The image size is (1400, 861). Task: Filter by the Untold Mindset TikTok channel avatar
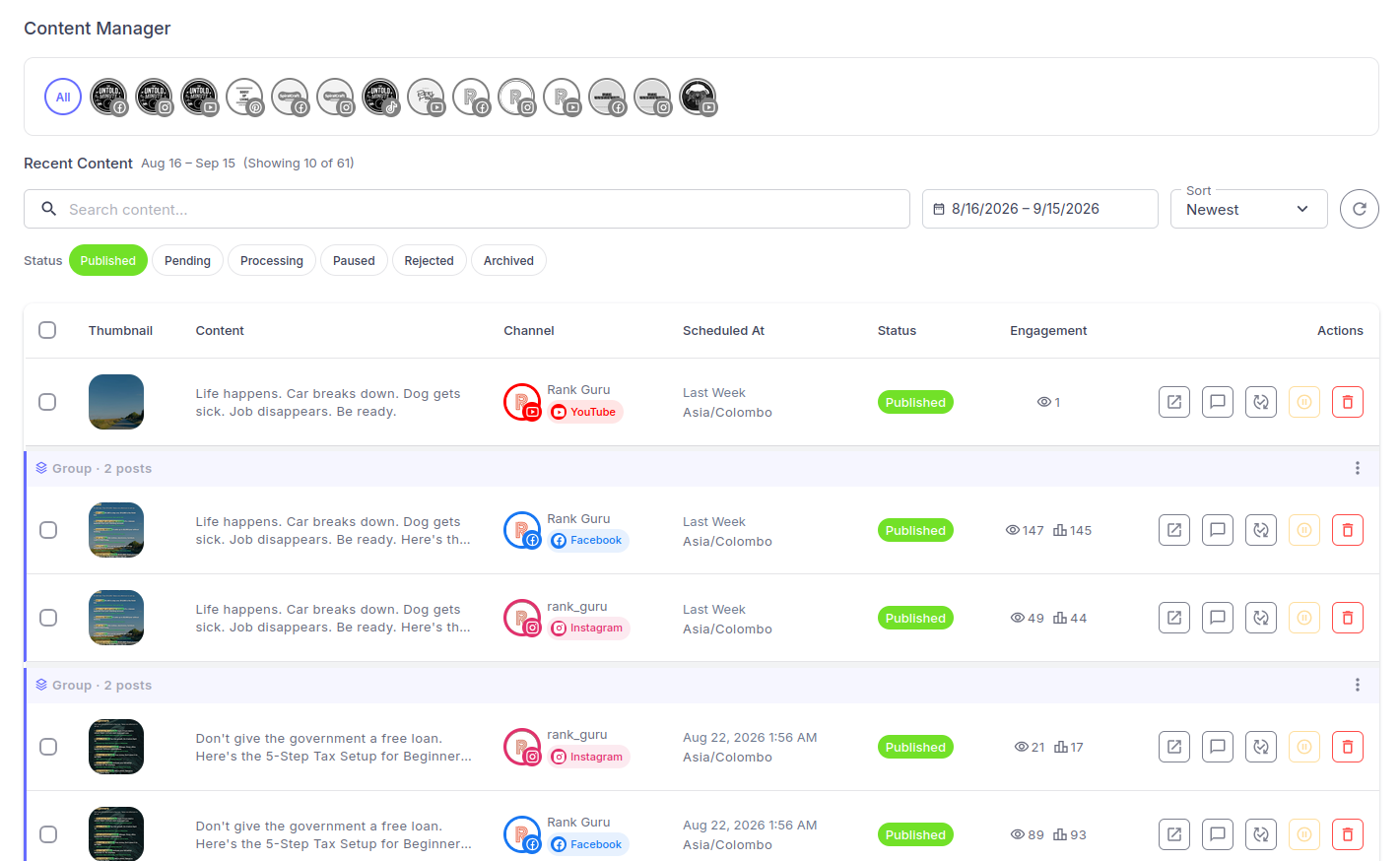(x=380, y=97)
